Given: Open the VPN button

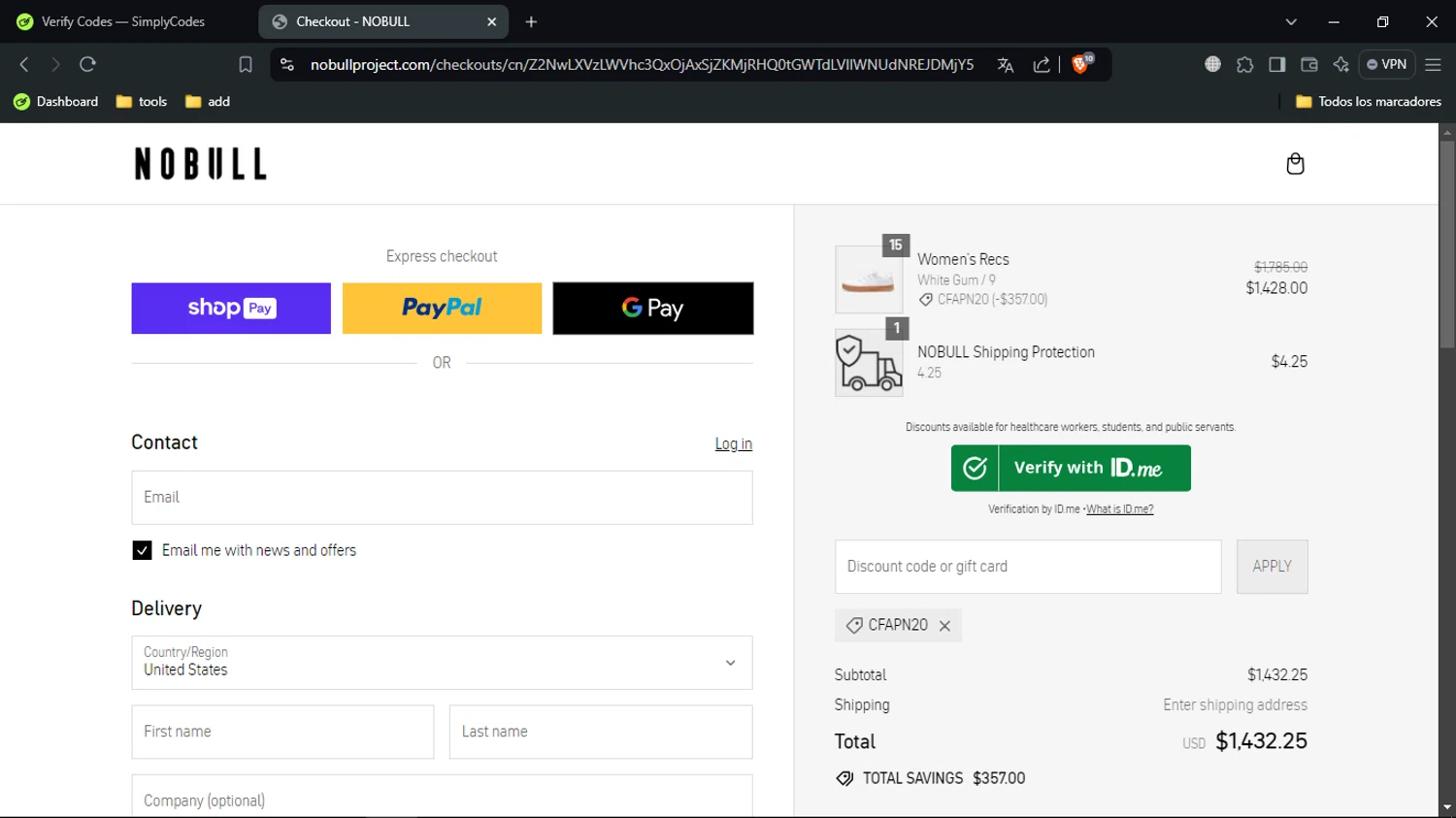Looking at the screenshot, I should click(1387, 64).
